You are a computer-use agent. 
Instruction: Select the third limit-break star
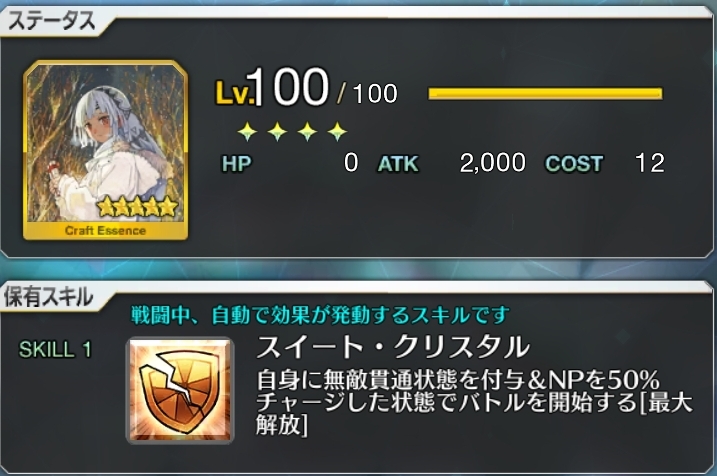(307, 132)
